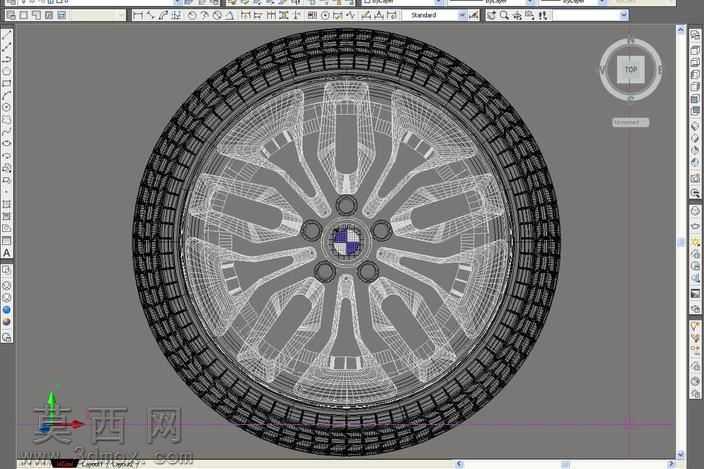Open the Unnamed UCS dropdown under ViewCube
Viewport: 704px width, 469px height.
tap(630, 122)
